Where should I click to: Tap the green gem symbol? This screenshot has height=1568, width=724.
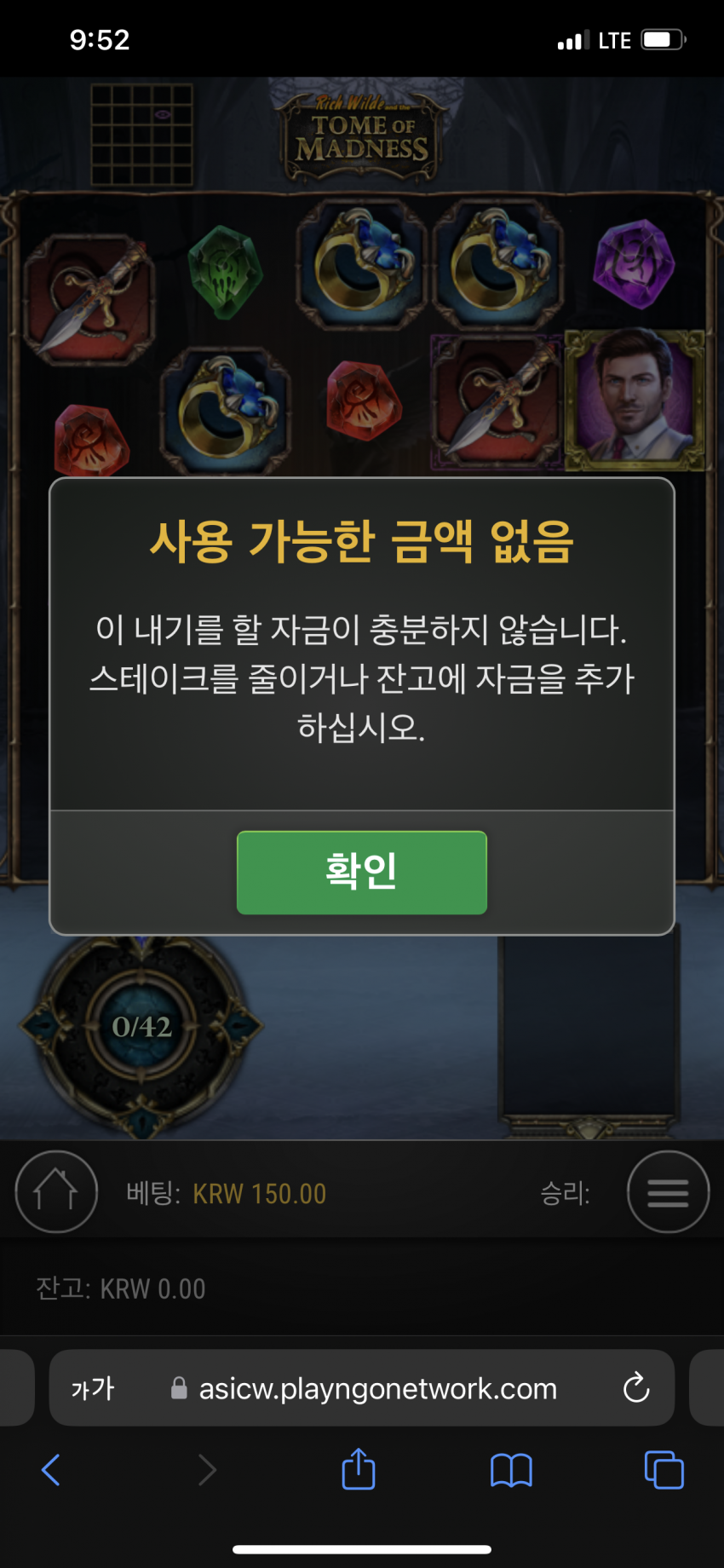[x=224, y=271]
